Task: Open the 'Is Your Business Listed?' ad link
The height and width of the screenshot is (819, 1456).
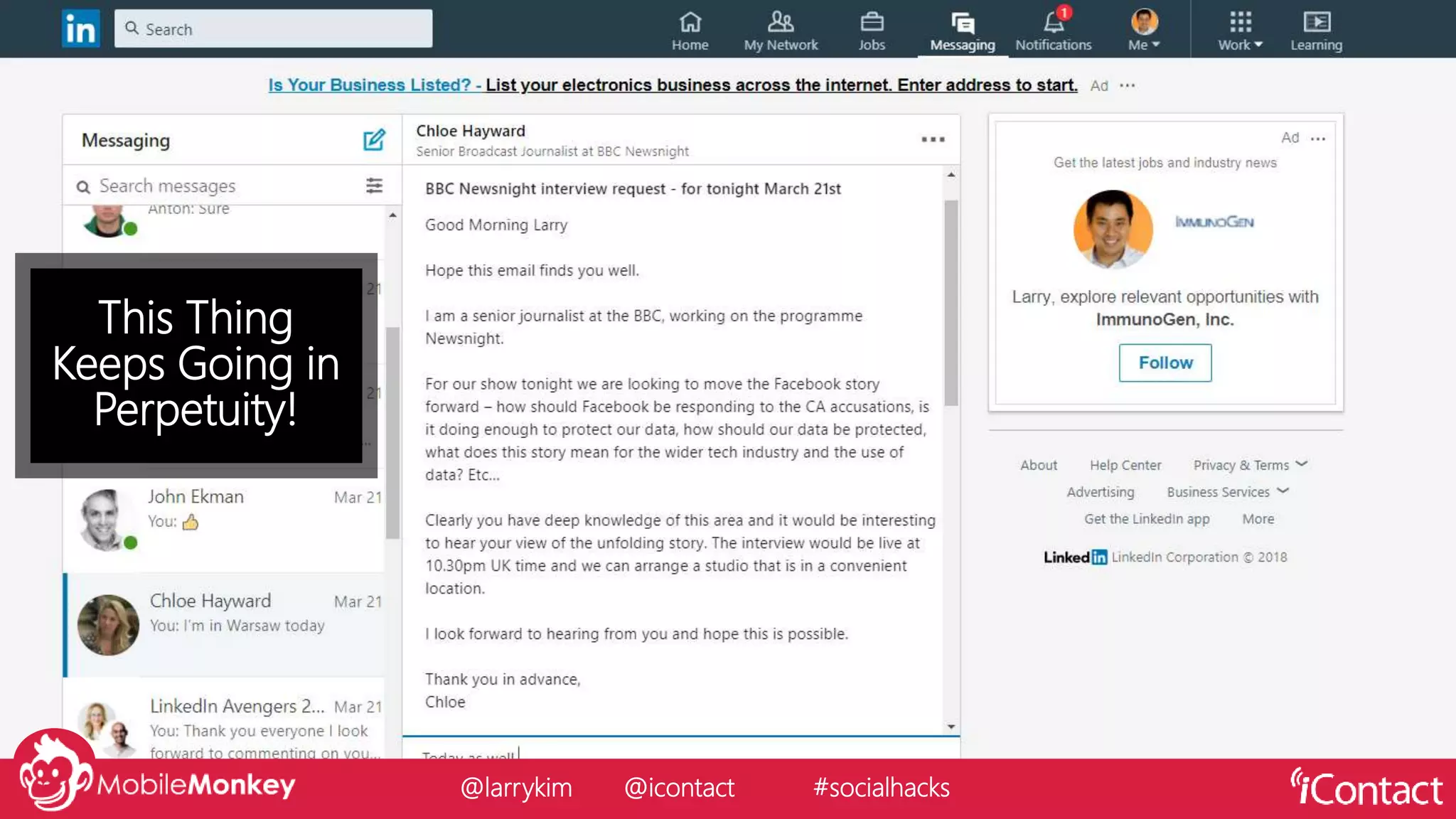Action: point(673,85)
